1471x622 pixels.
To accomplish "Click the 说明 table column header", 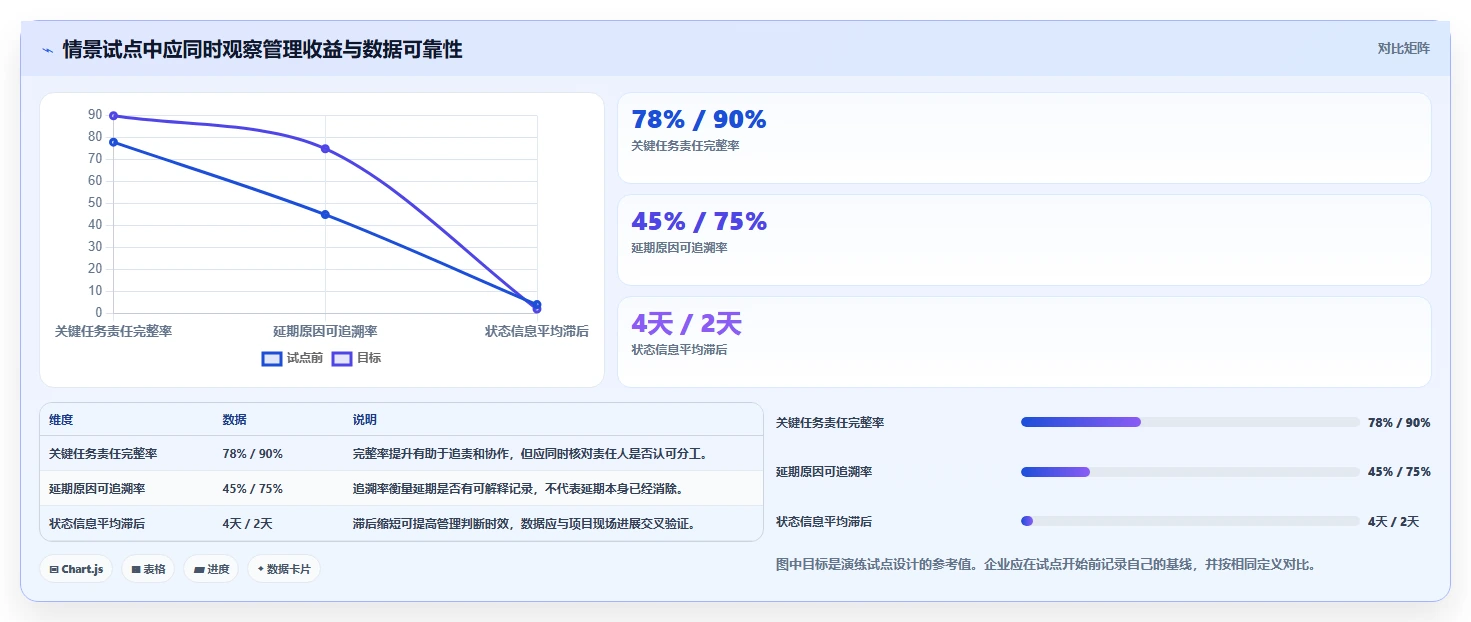I will (365, 420).
